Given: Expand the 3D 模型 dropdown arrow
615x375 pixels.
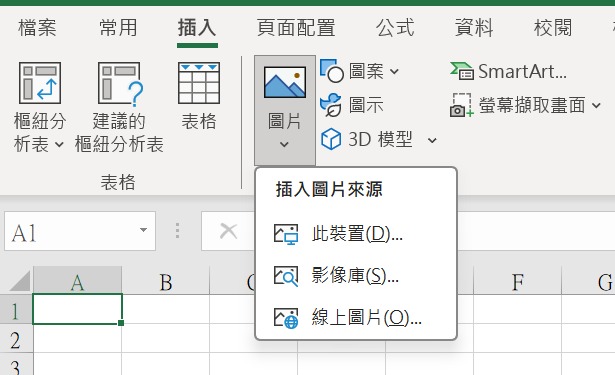Looking at the screenshot, I should 432,140.
